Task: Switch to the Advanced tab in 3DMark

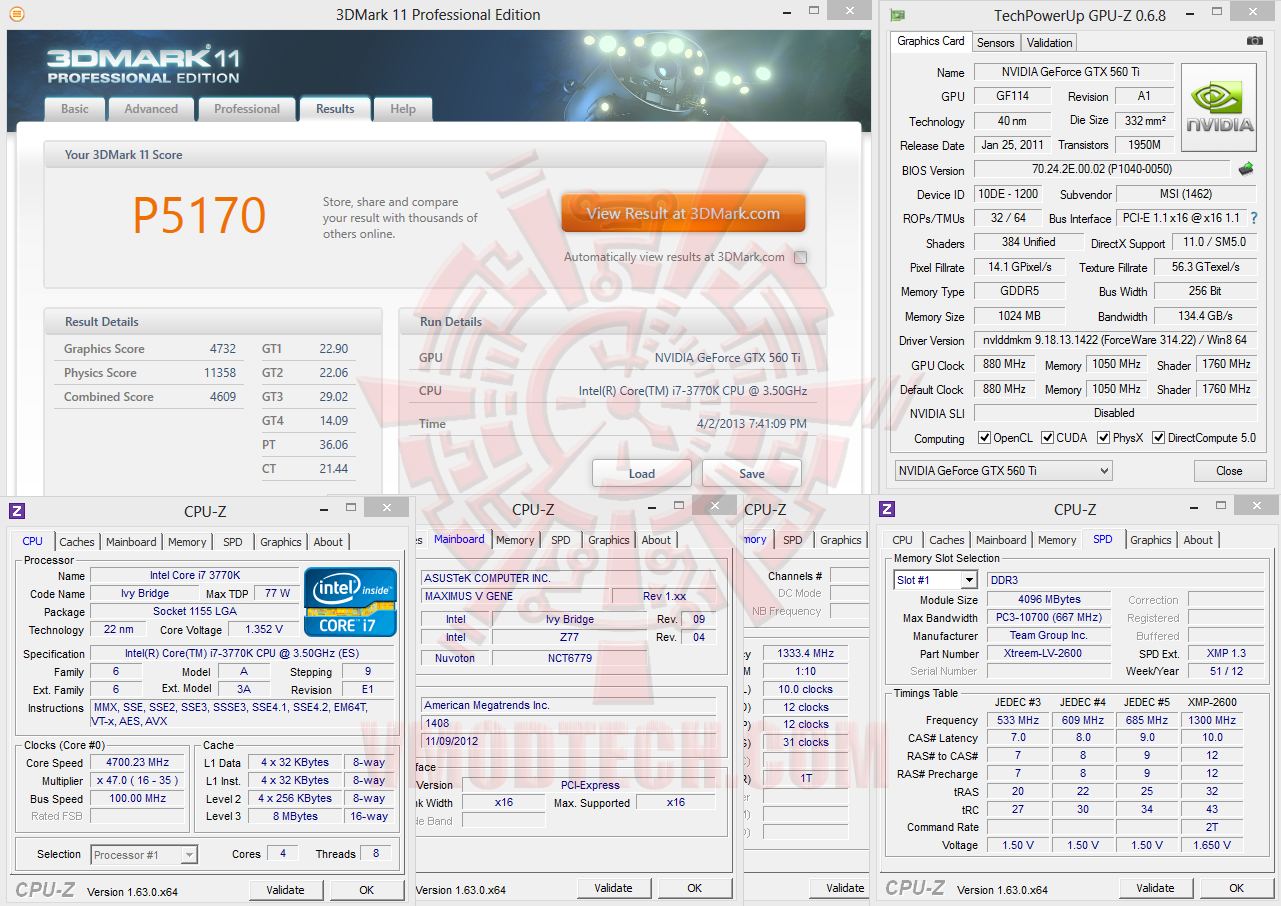Action: [151, 109]
